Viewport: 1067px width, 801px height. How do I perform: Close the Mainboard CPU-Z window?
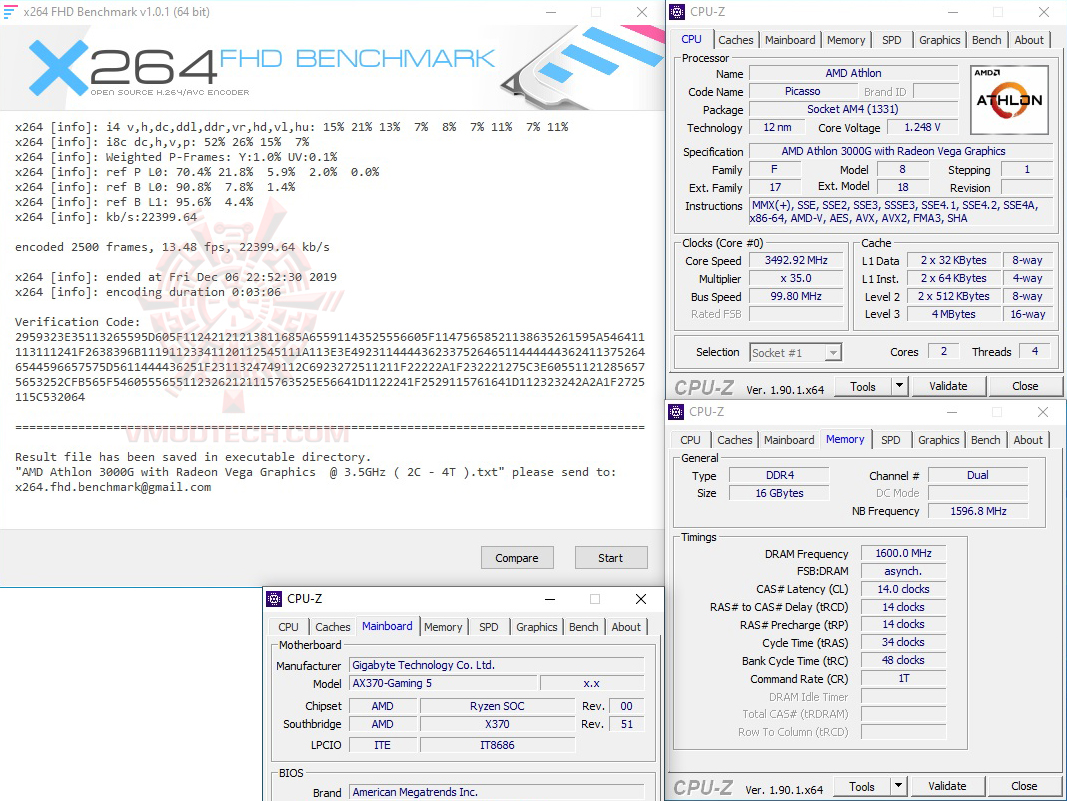click(641, 599)
